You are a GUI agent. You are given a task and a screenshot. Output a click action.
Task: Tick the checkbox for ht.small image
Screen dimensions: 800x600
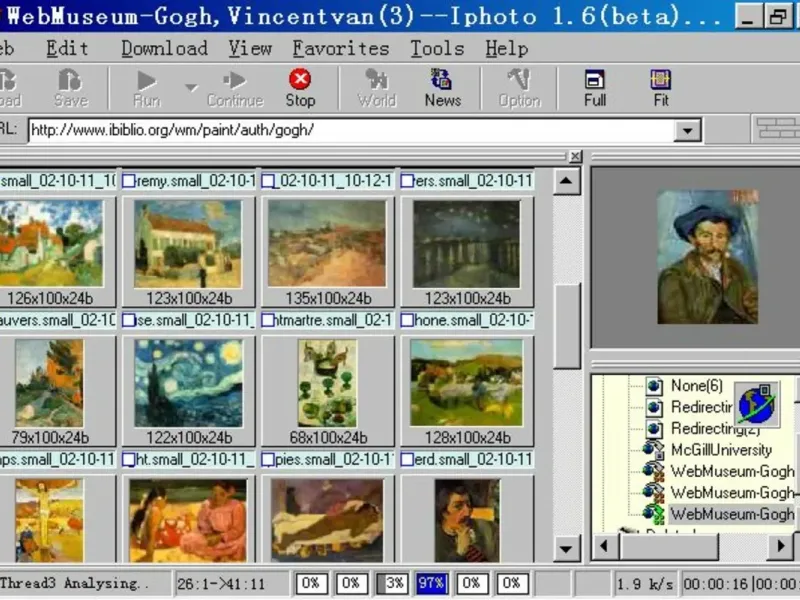129,460
